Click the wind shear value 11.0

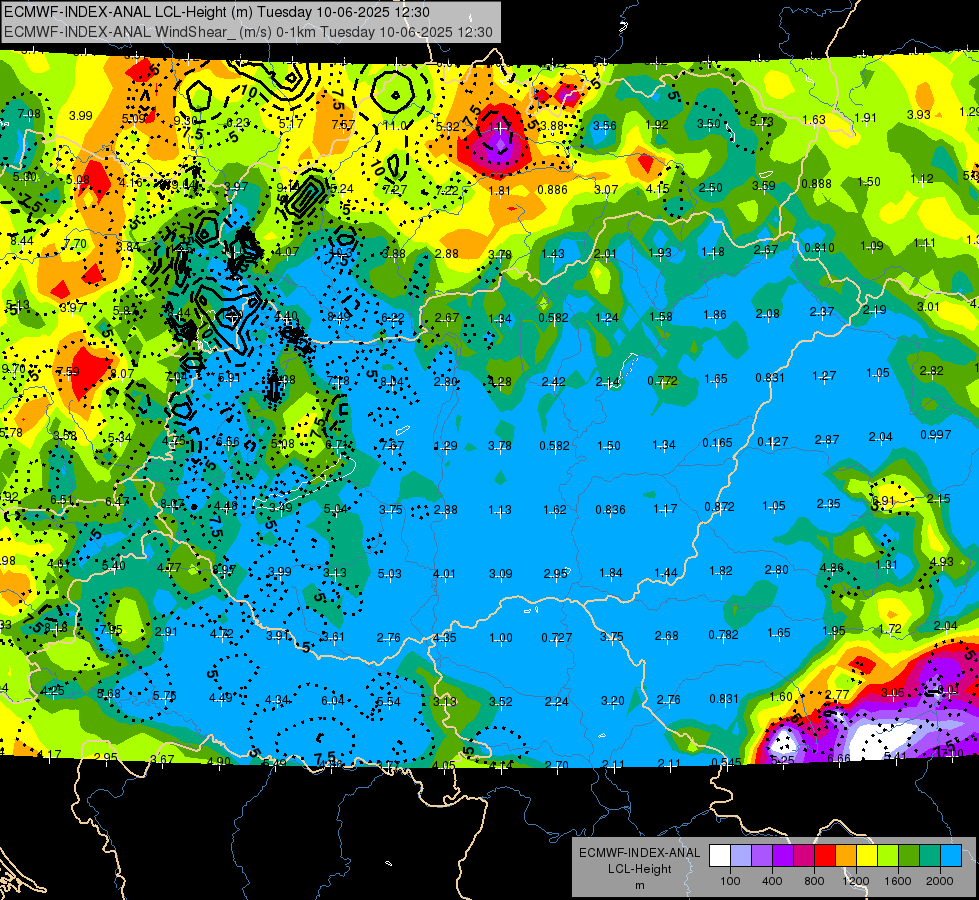click(x=395, y=126)
